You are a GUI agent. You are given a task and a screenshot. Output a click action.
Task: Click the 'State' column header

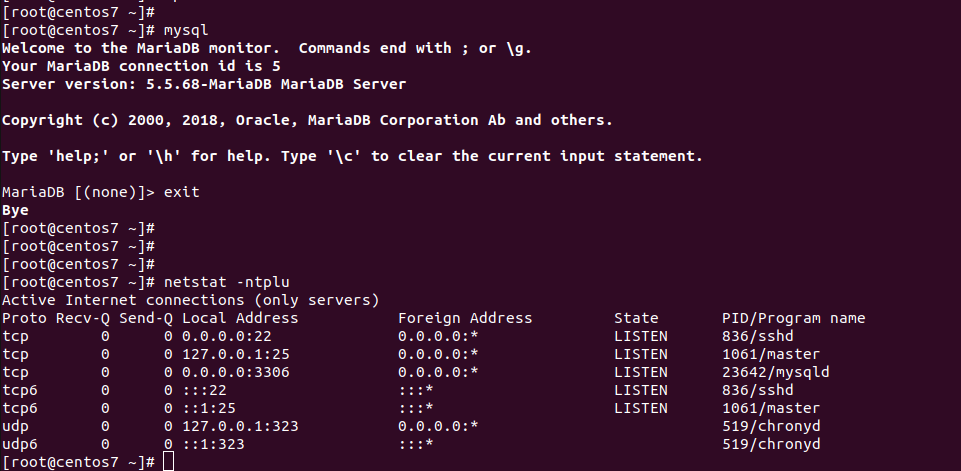[636, 318]
